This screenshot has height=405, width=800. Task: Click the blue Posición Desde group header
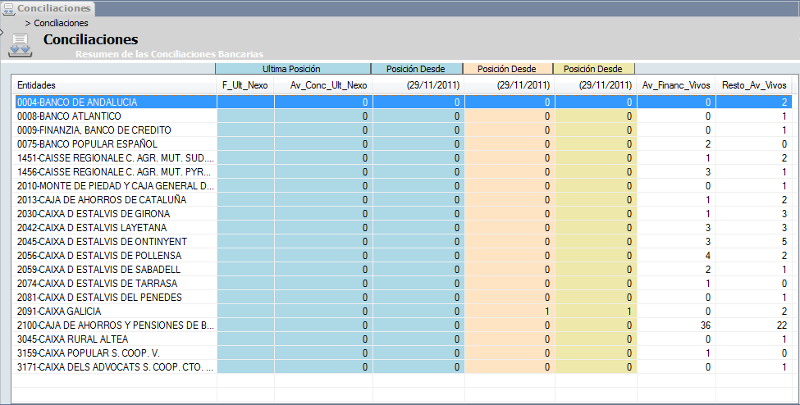coord(417,69)
